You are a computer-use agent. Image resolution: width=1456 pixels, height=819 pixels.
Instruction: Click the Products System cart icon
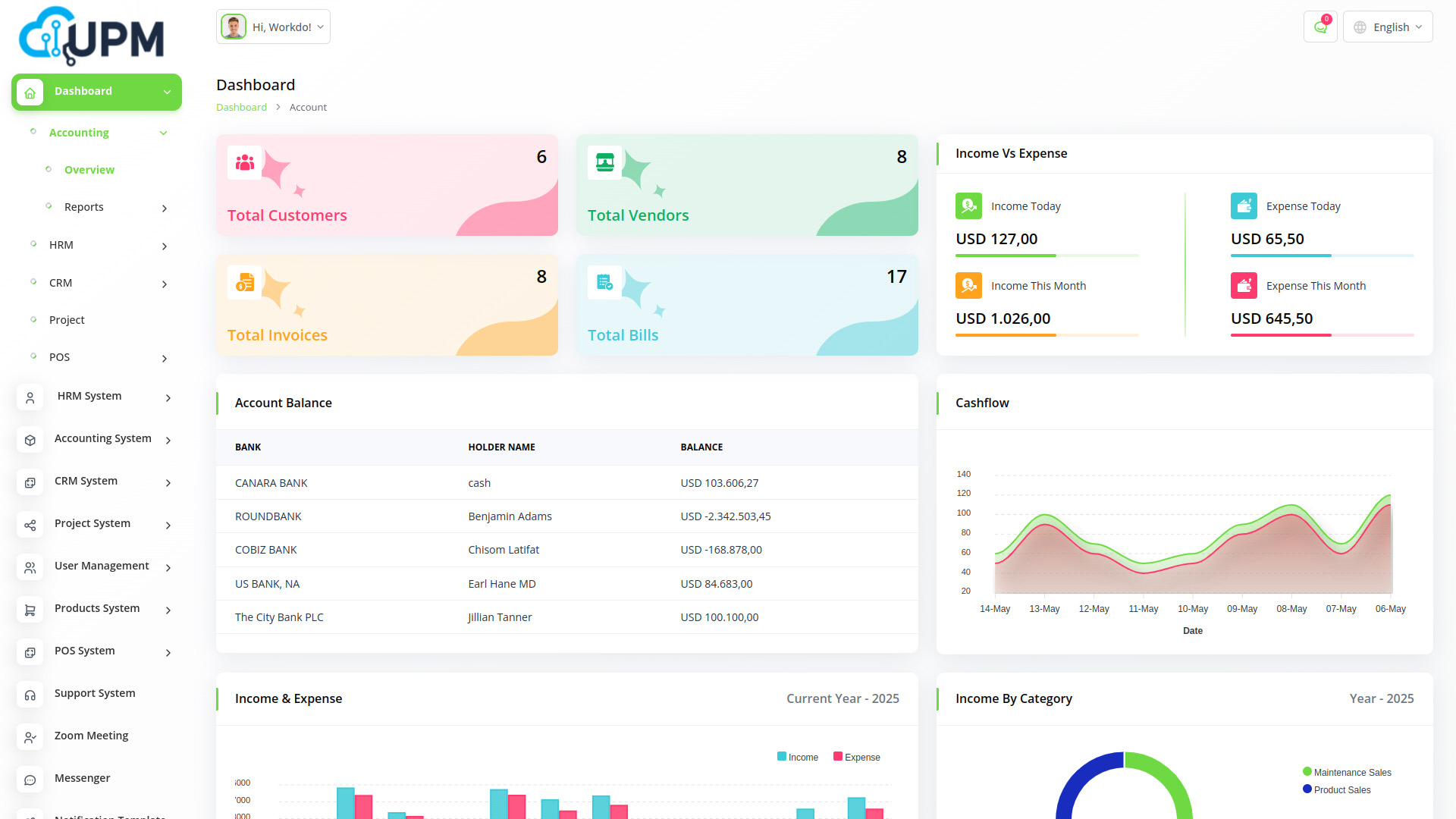click(x=30, y=609)
